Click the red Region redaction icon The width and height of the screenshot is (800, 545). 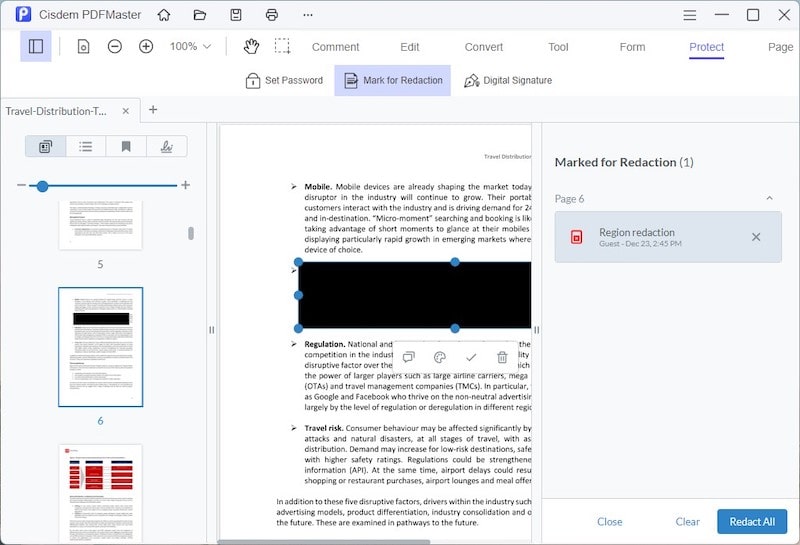(577, 237)
